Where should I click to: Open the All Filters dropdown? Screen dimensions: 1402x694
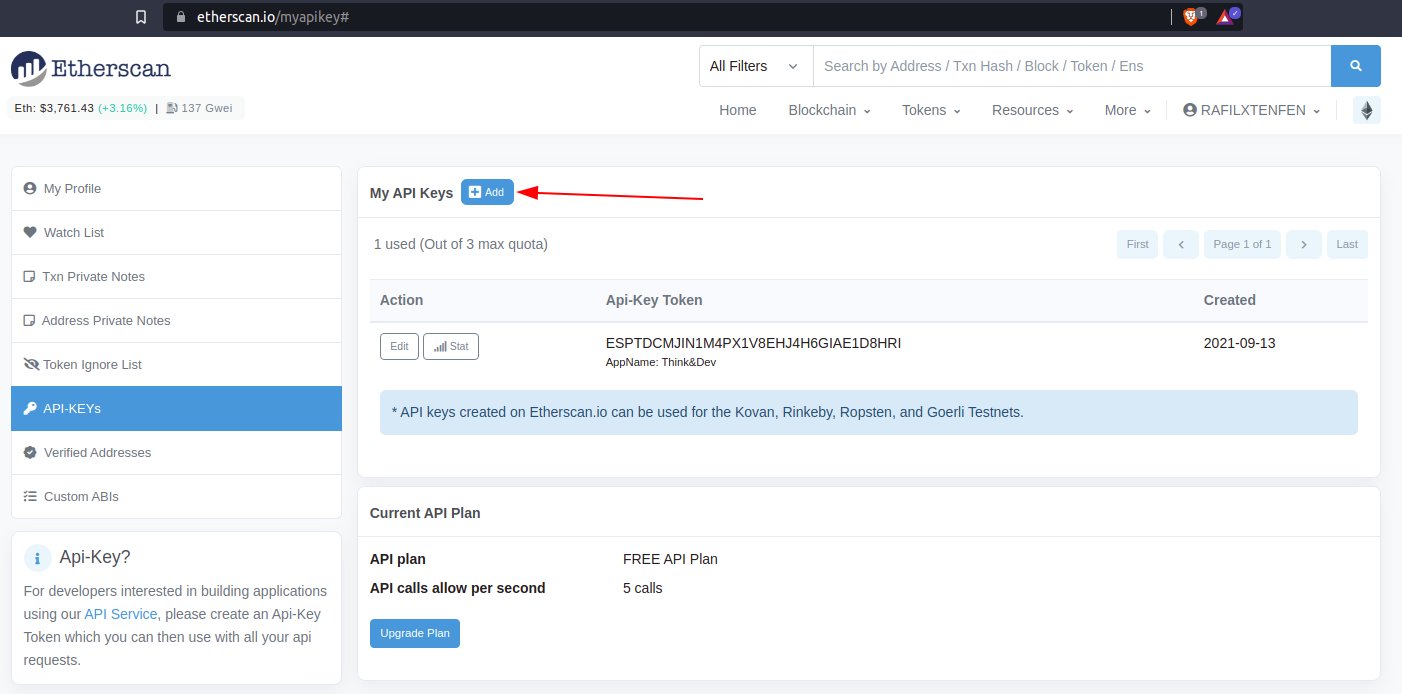pyautogui.click(x=756, y=66)
